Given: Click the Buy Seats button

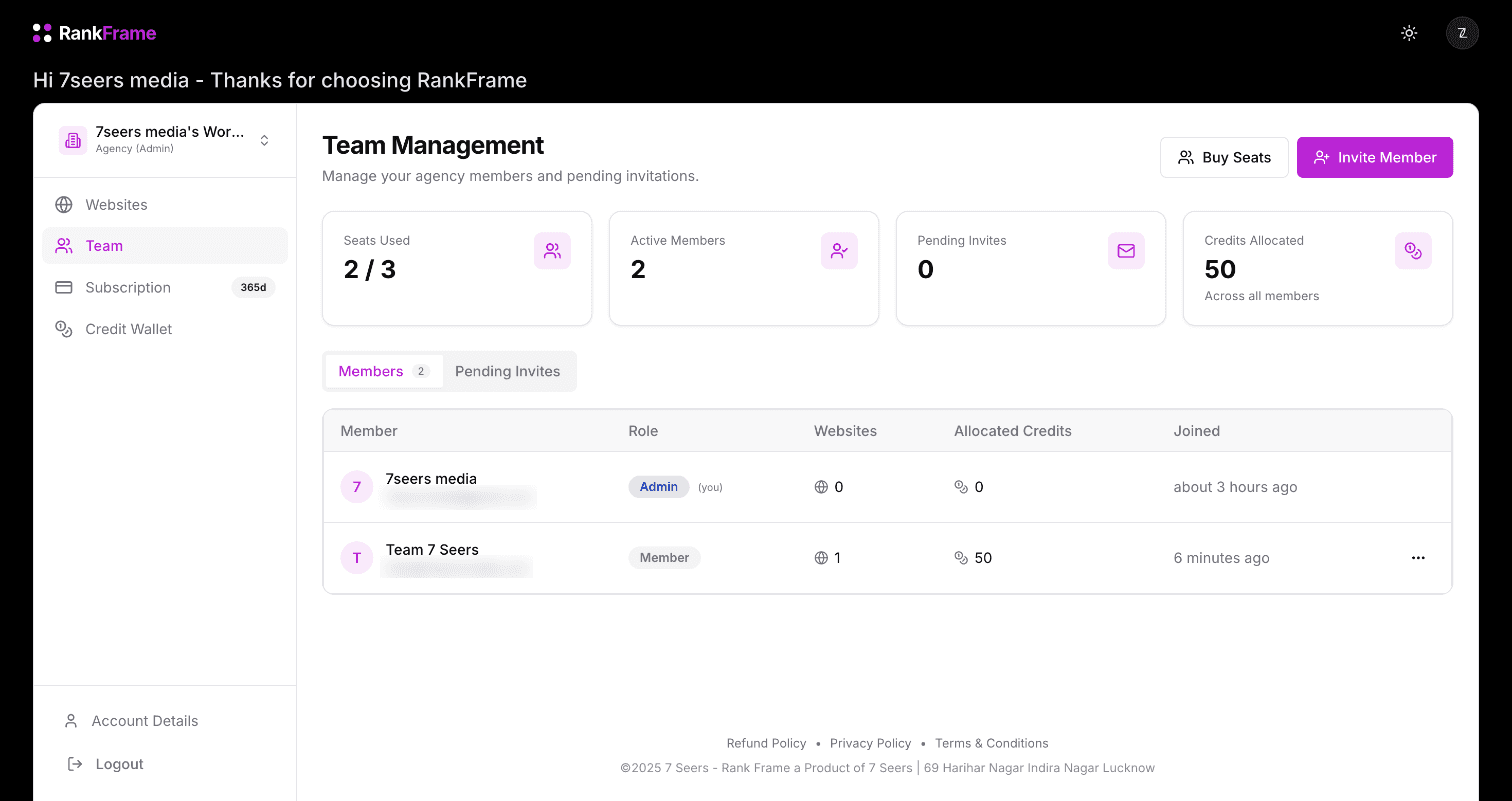Looking at the screenshot, I should [x=1224, y=157].
